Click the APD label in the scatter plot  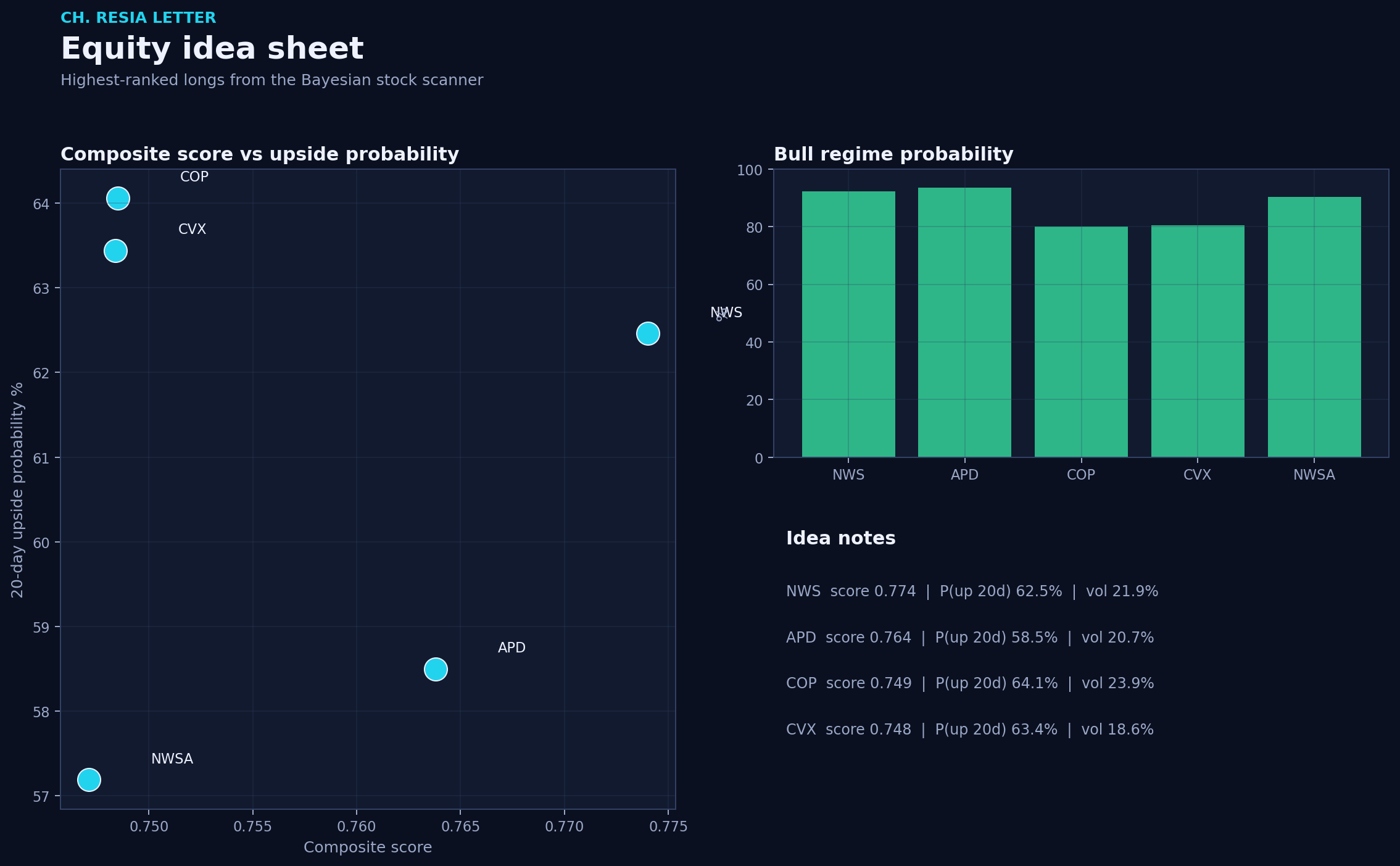(512, 647)
